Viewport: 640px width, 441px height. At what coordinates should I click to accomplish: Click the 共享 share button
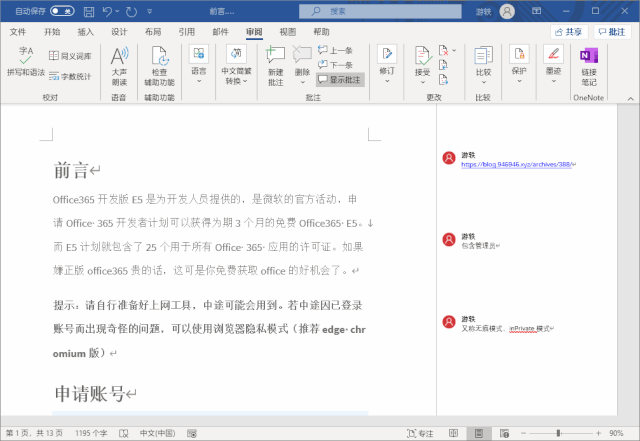569,32
